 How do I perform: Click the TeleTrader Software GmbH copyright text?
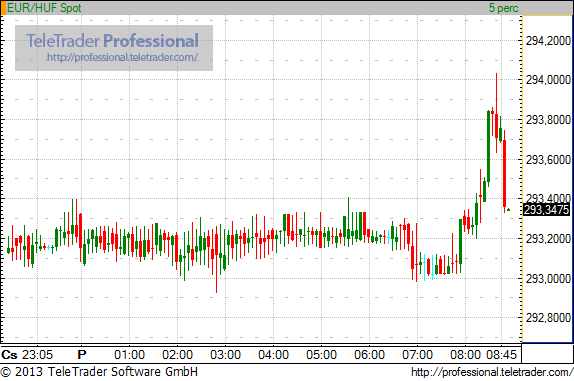pyautogui.click(x=99, y=372)
